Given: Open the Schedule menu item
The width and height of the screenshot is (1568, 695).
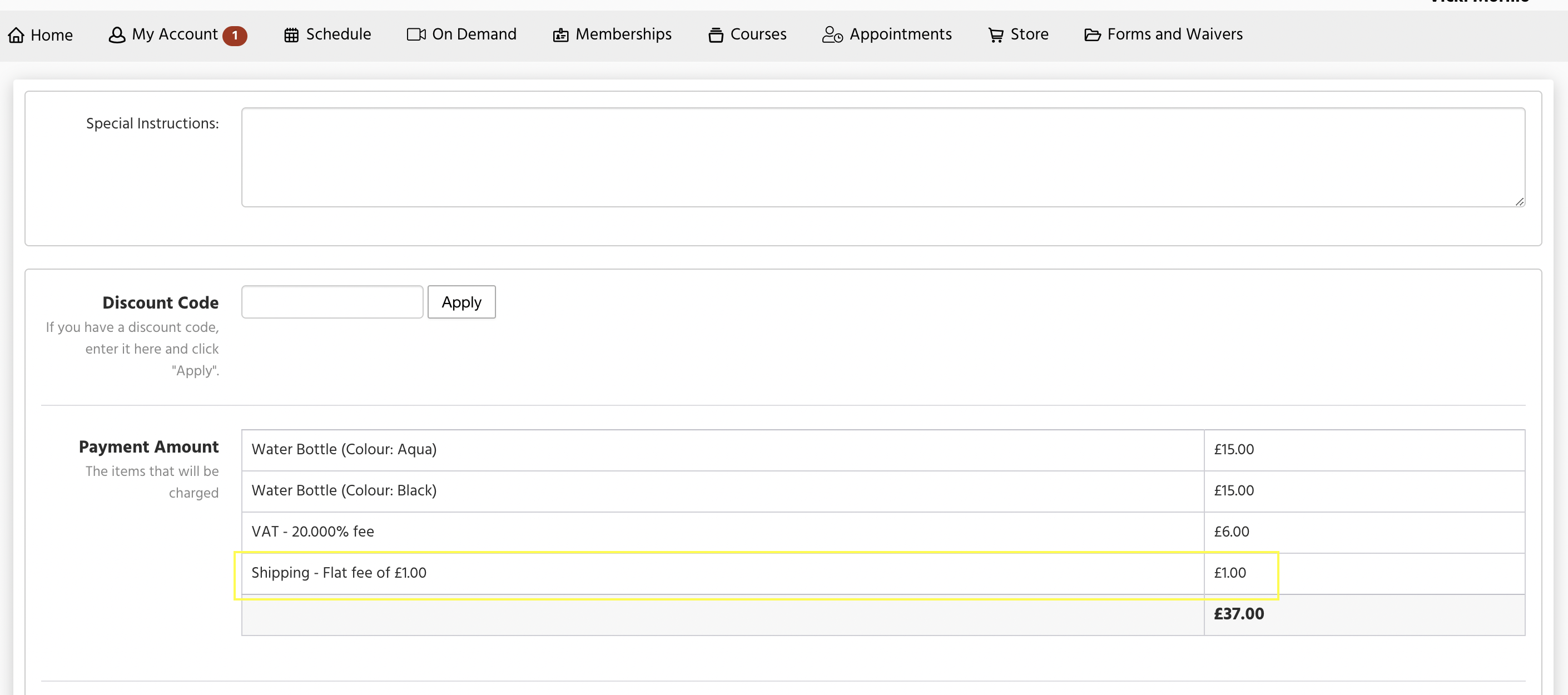Looking at the screenshot, I should click(338, 34).
